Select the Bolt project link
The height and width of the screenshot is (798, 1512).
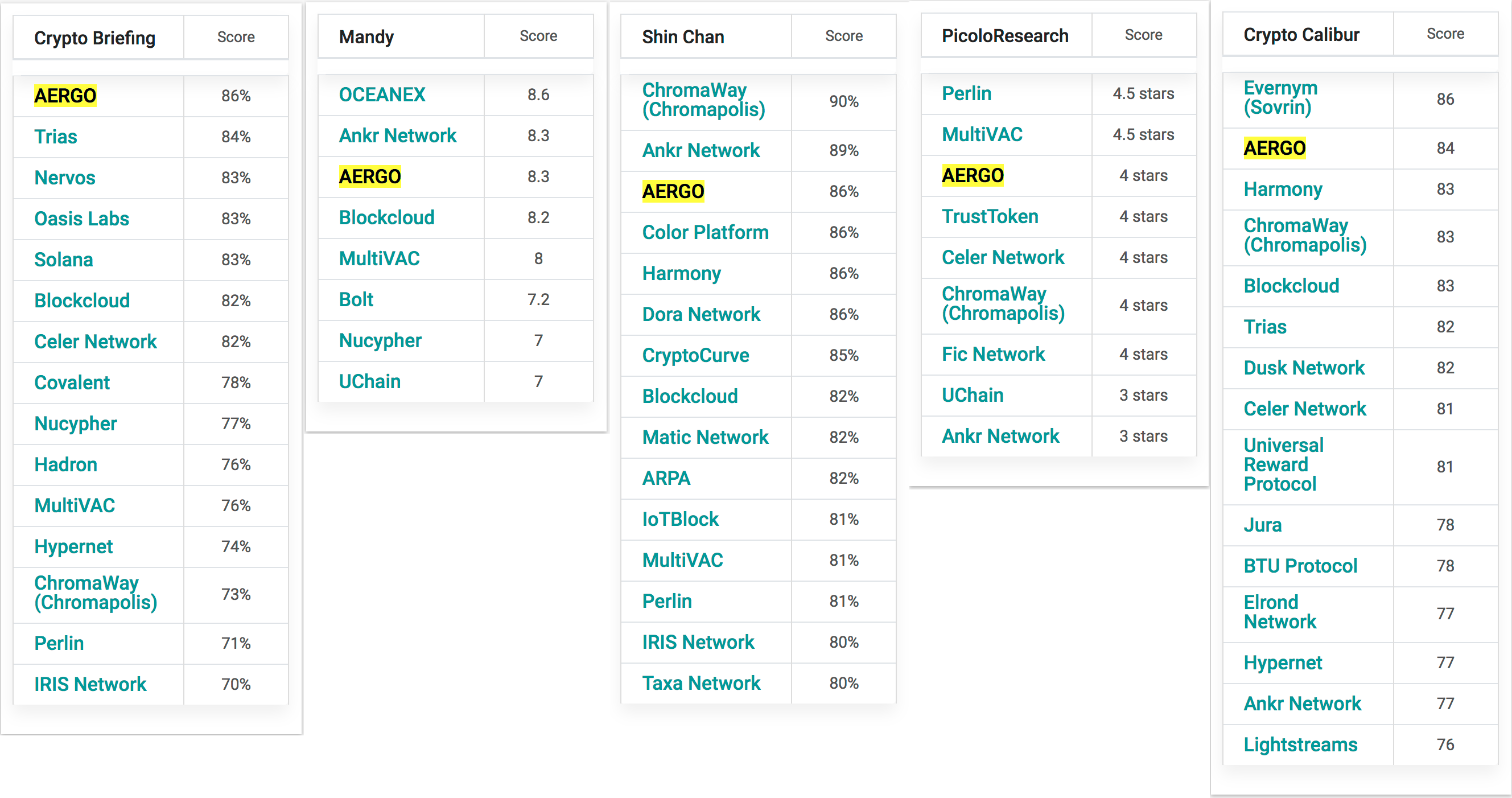(x=356, y=299)
